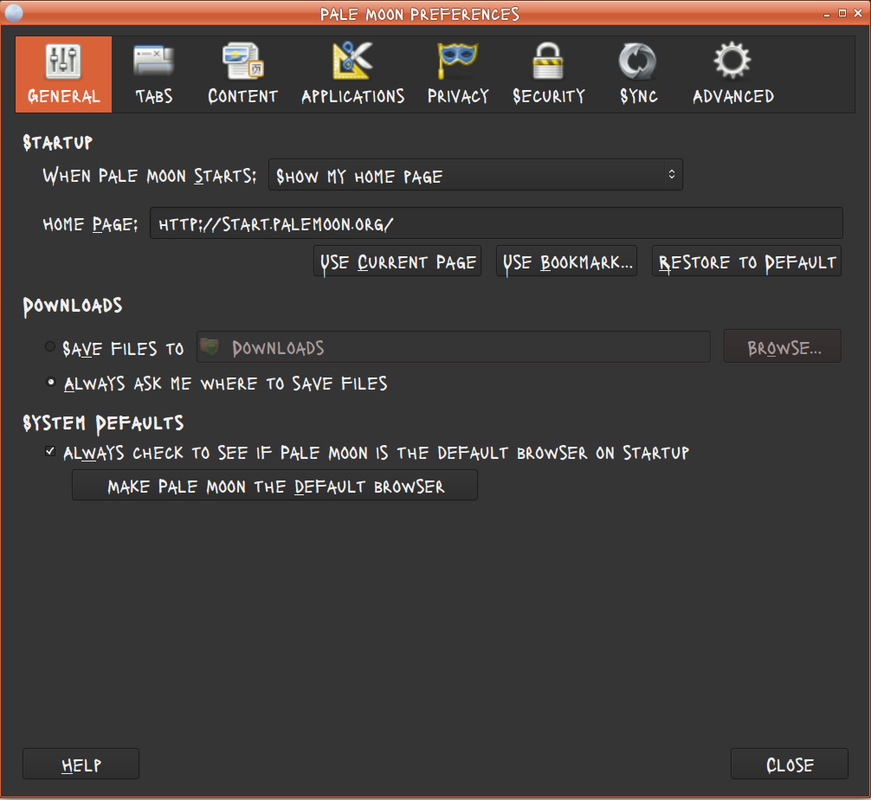Expand the 'When Pale Moon starts' dropdown

[x=475, y=175]
